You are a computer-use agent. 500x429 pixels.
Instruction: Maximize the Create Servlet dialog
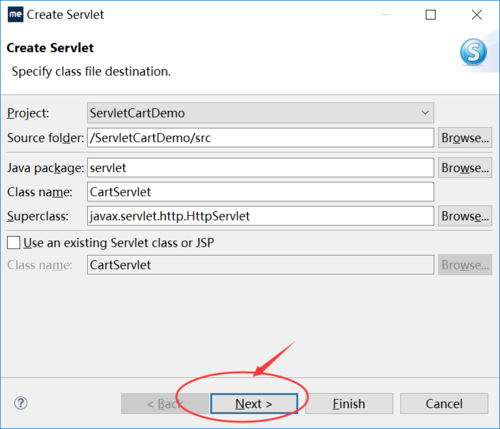click(430, 15)
